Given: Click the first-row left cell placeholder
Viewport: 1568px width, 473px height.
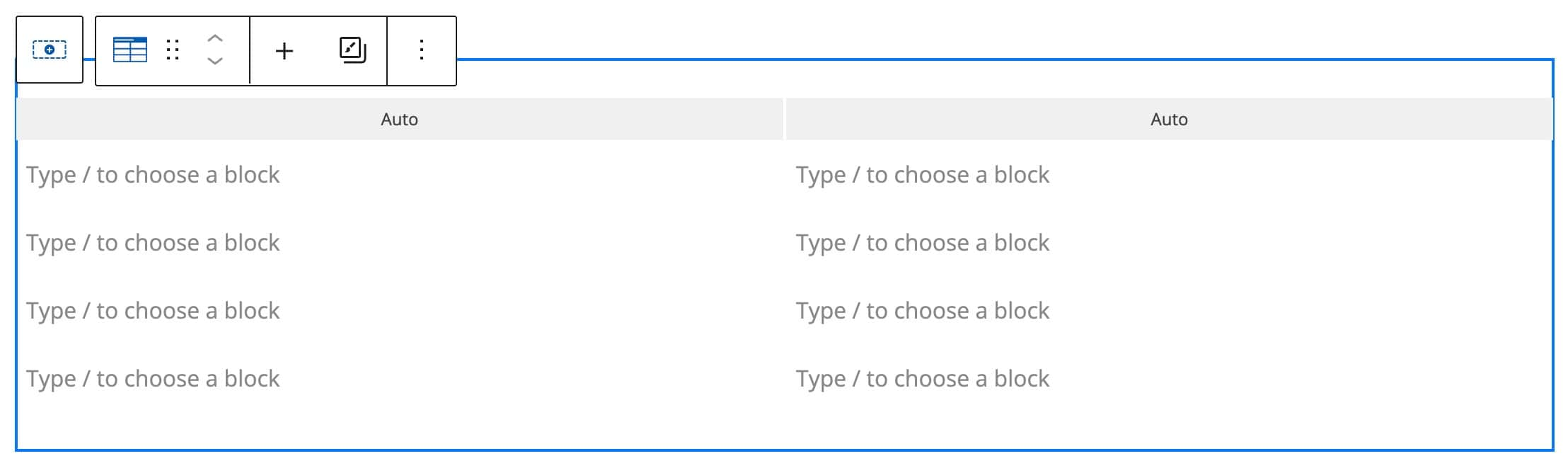Looking at the screenshot, I should point(153,174).
